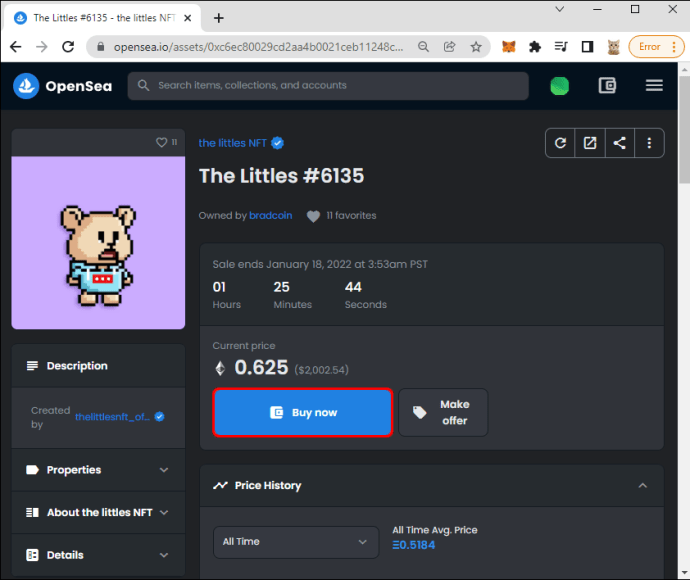Expand the Properties section
690x580 pixels.
98,470
